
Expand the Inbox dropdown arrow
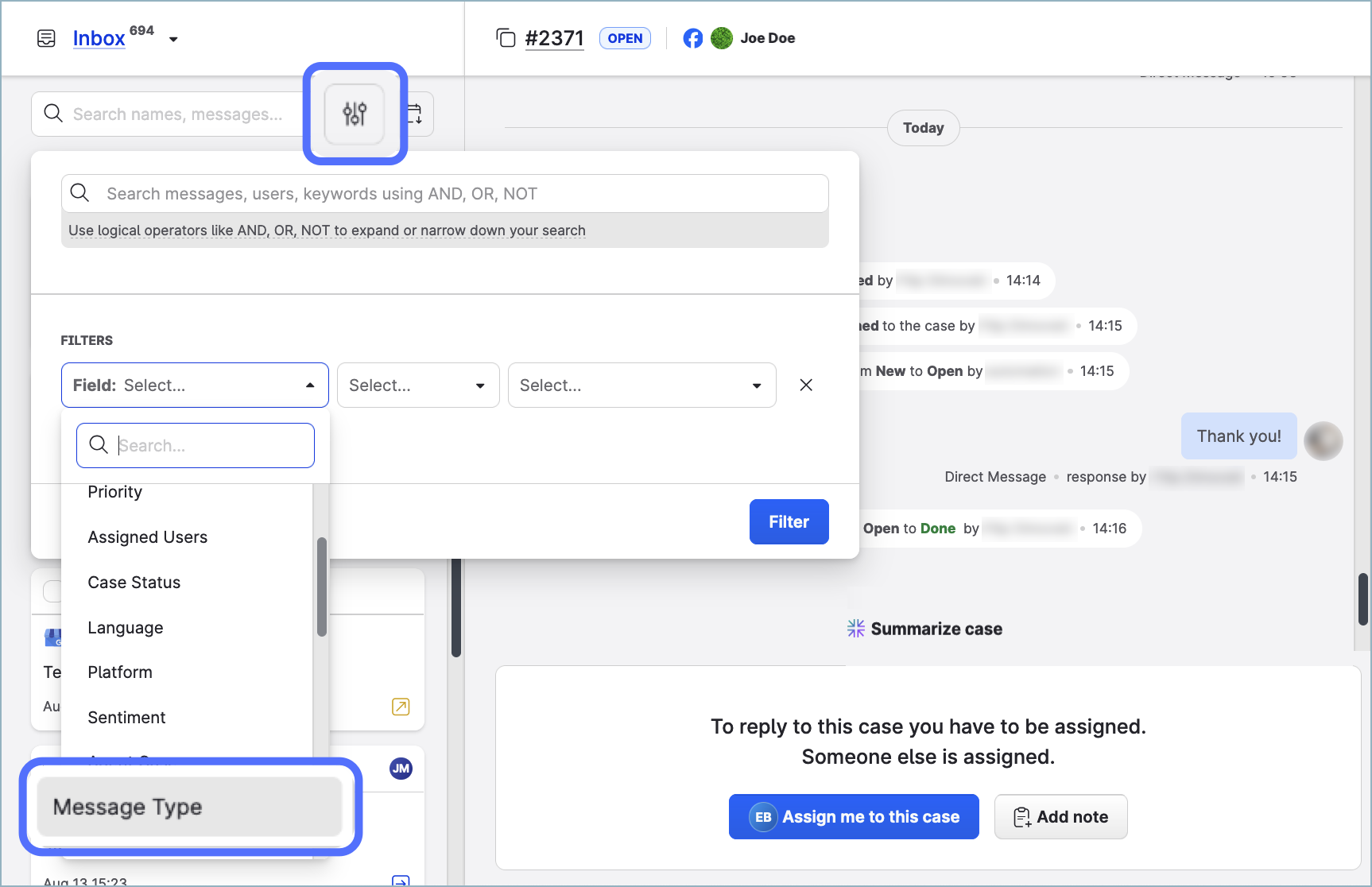click(x=173, y=39)
